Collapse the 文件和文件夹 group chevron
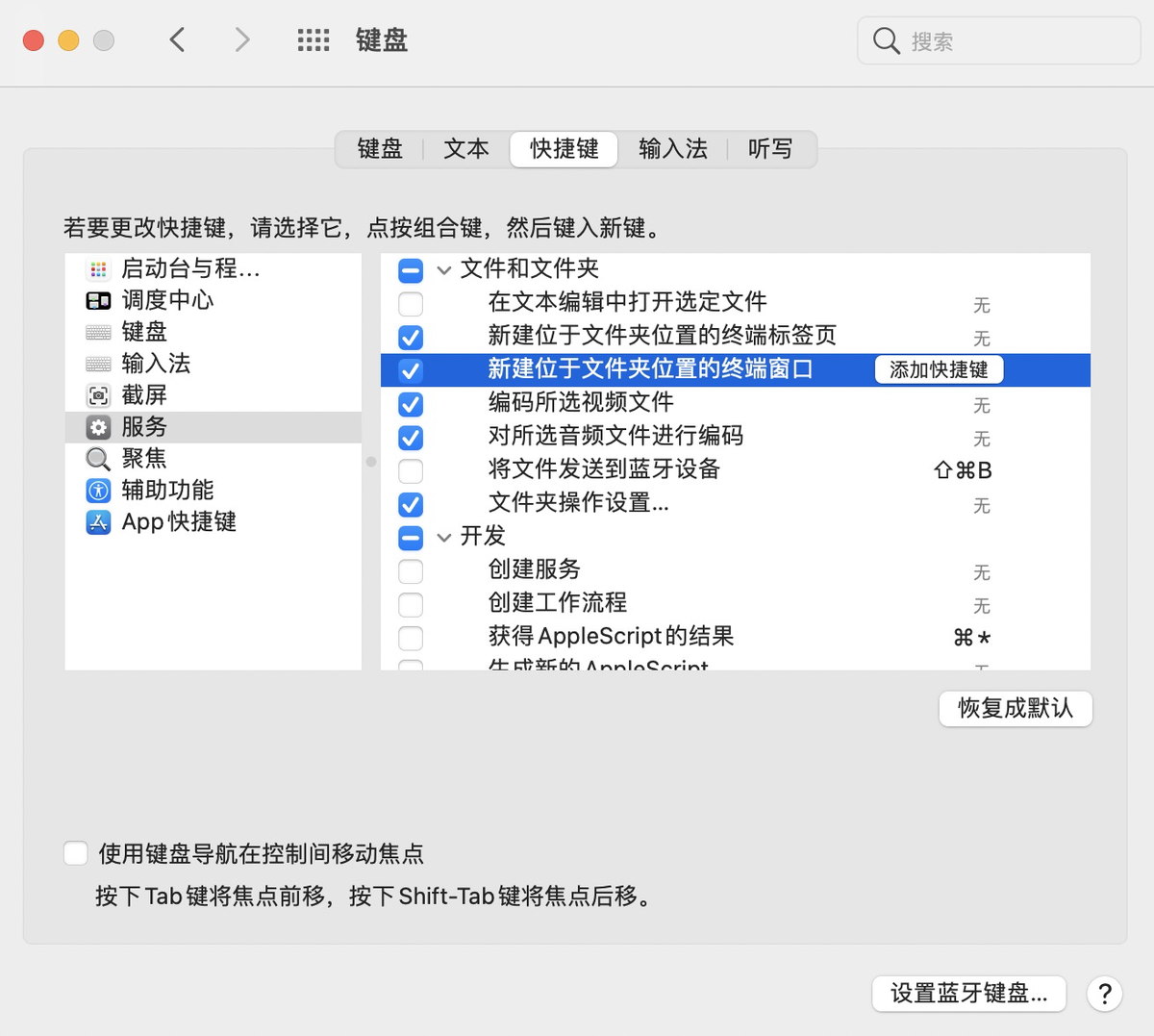Screen dimensions: 1154x1036 [x=444, y=270]
